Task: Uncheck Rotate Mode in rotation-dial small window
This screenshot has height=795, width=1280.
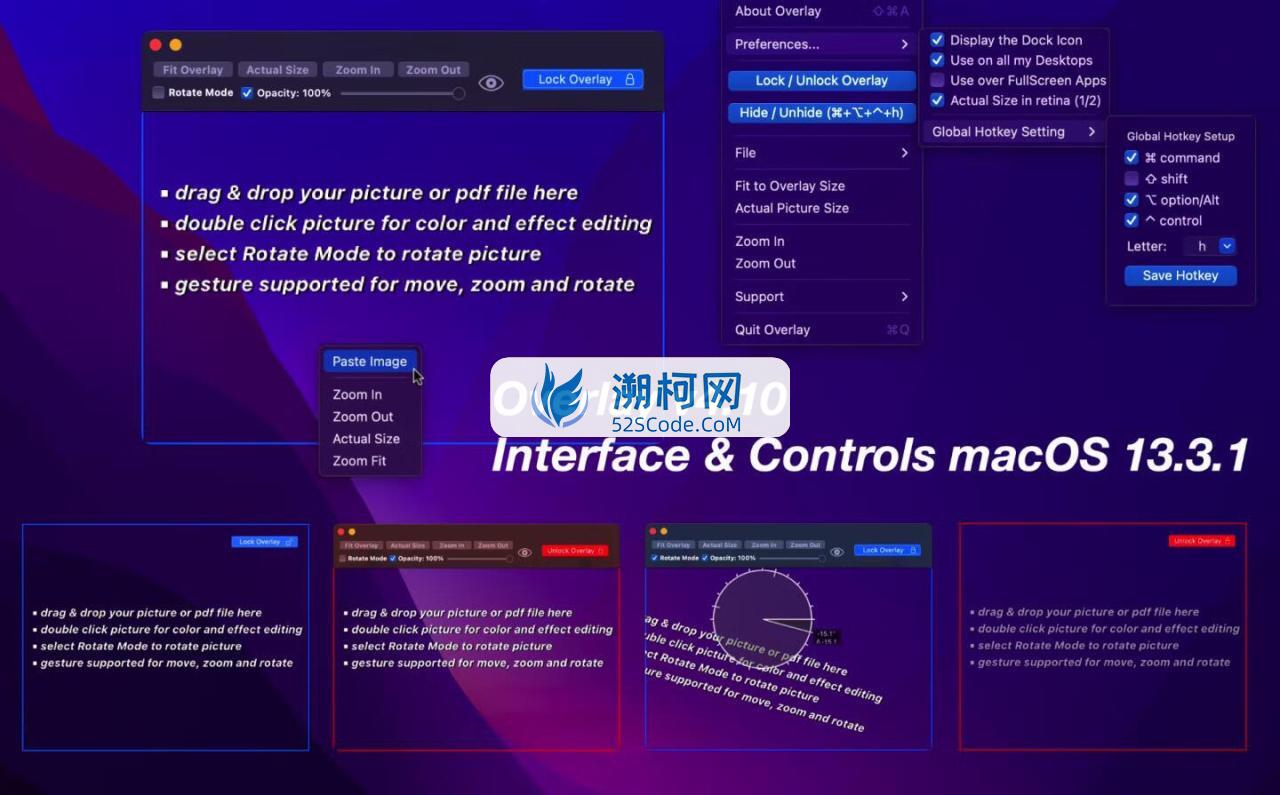Action: tap(655, 558)
